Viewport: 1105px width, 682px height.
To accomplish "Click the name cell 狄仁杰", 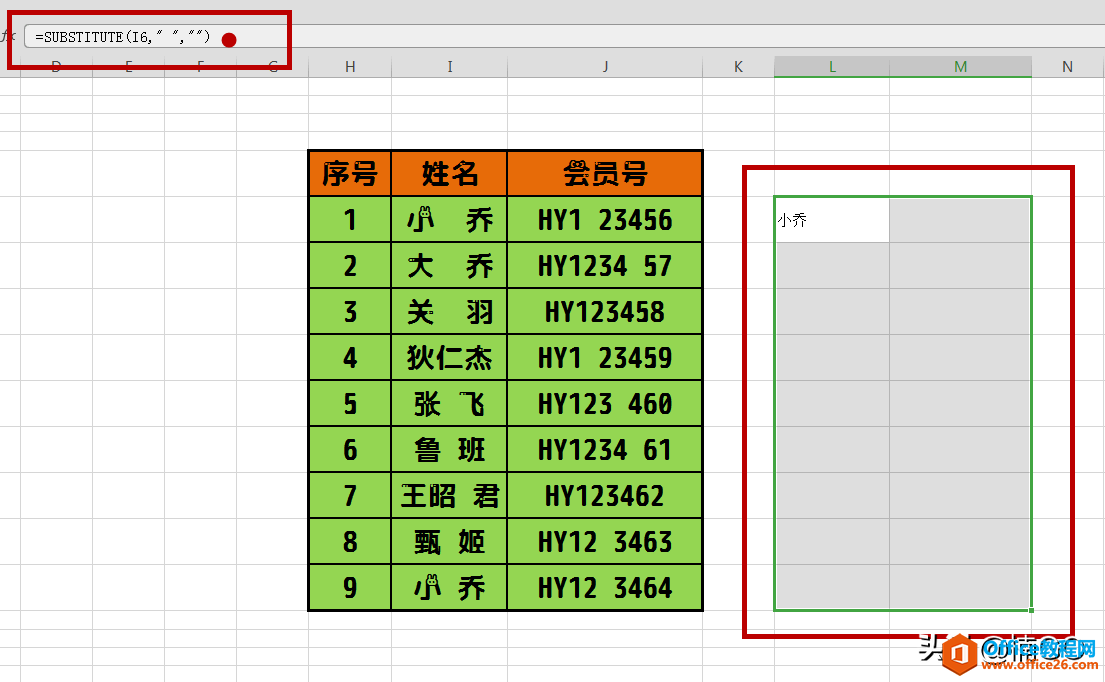I will (x=450, y=358).
